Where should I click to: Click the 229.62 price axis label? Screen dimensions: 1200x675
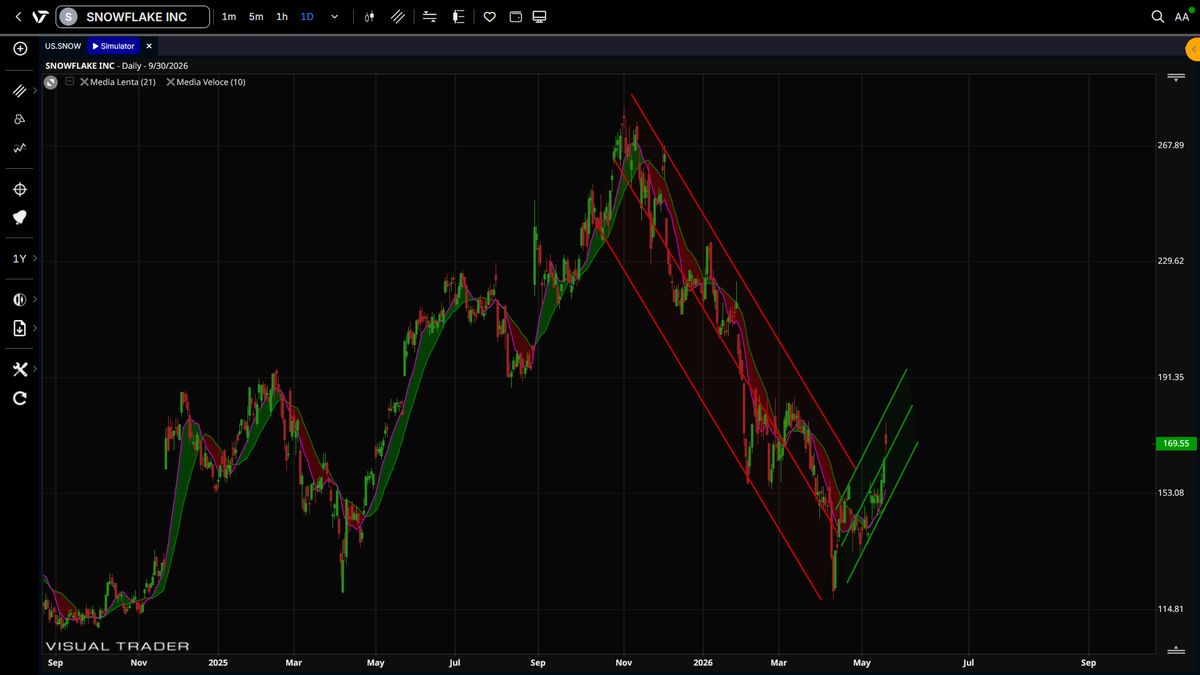1170,261
